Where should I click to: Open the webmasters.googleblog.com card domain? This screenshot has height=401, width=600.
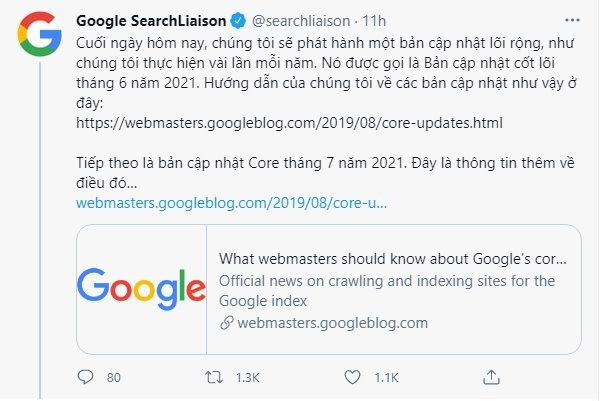click(x=333, y=323)
